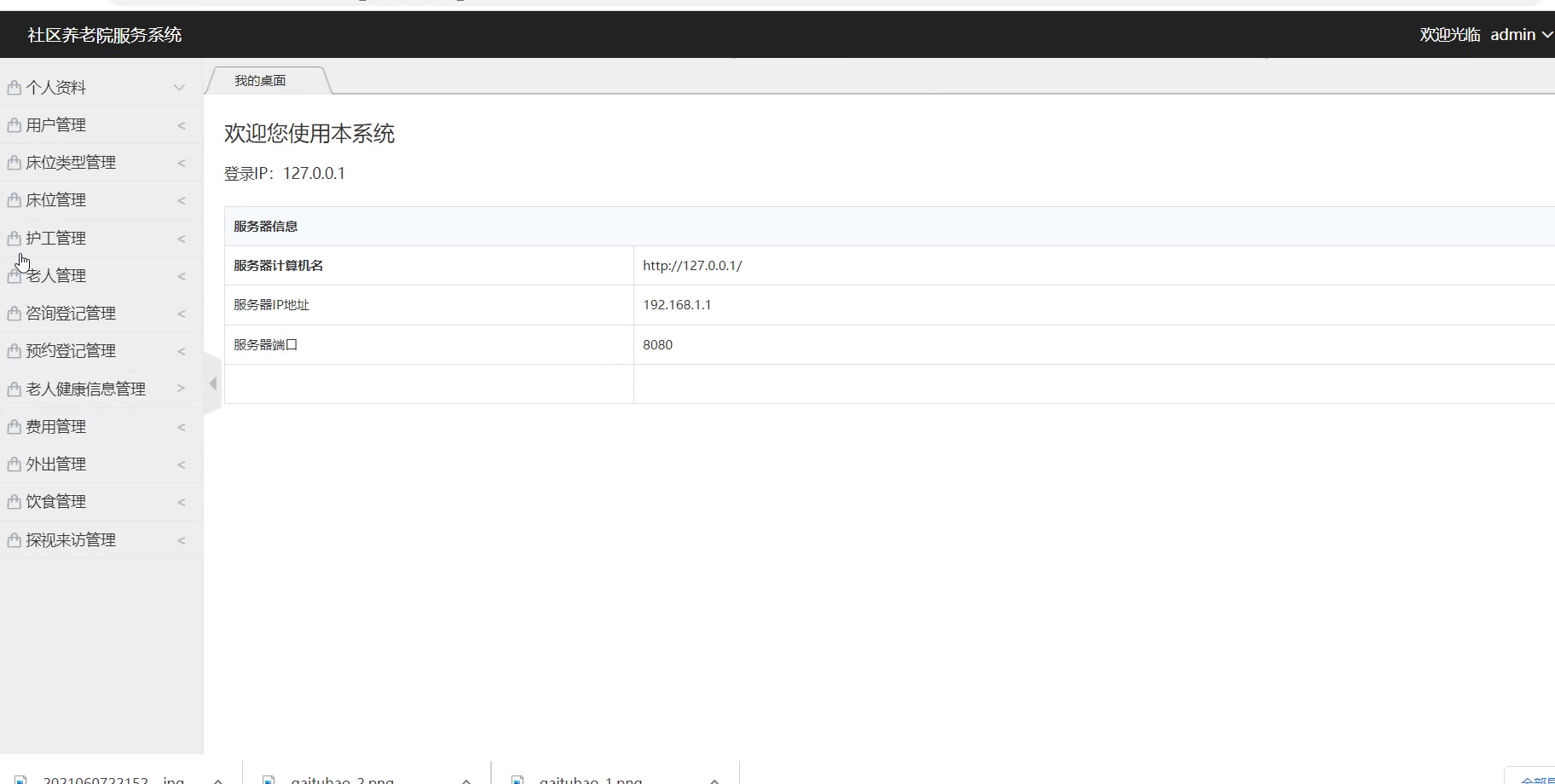Viewport: 1555px width, 784px height.
Task: Click the lock icon beside 床位管理
Action: coord(14,199)
